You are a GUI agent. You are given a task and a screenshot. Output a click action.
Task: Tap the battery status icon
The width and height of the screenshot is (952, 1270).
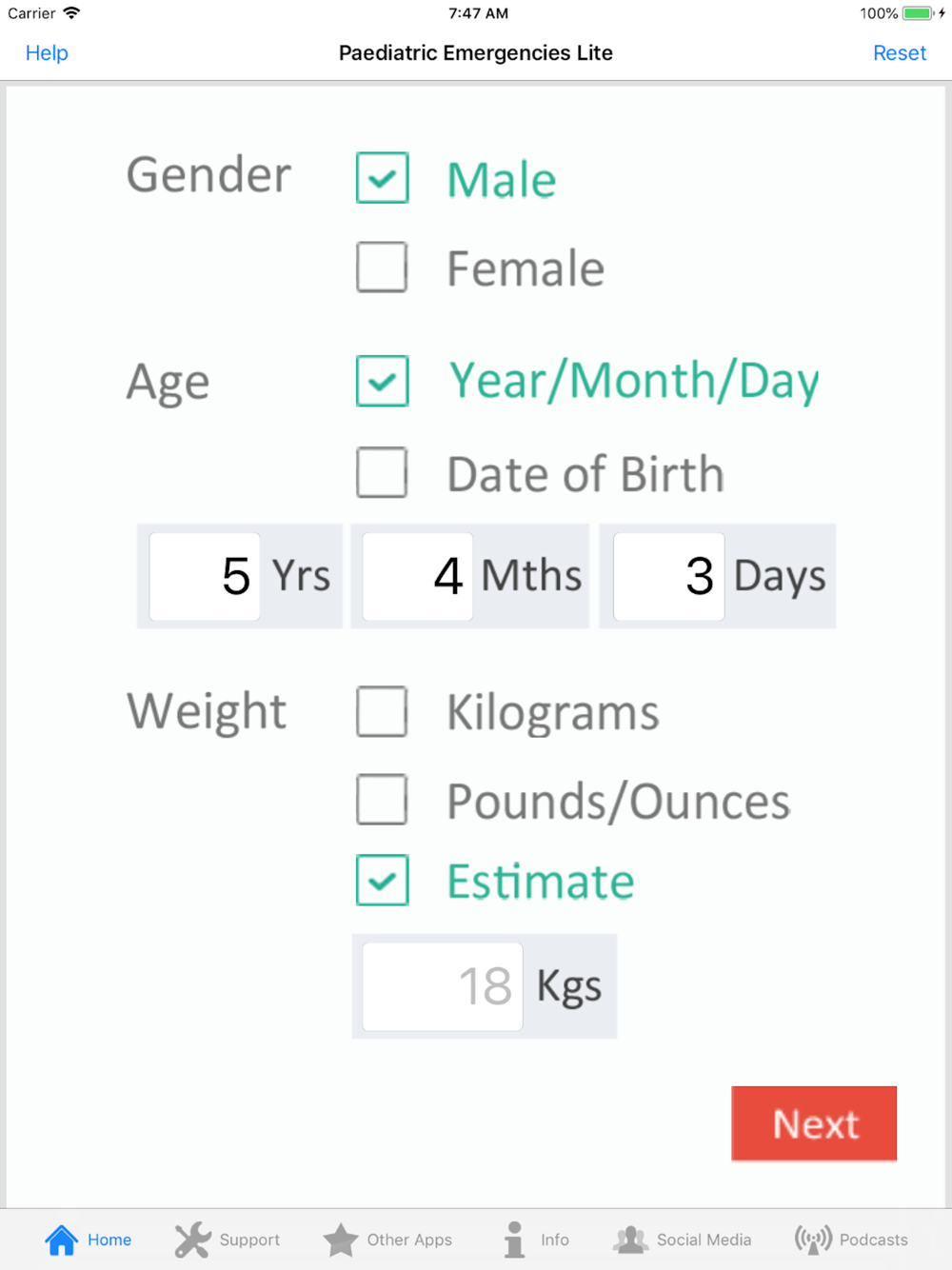(x=918, y=13)
